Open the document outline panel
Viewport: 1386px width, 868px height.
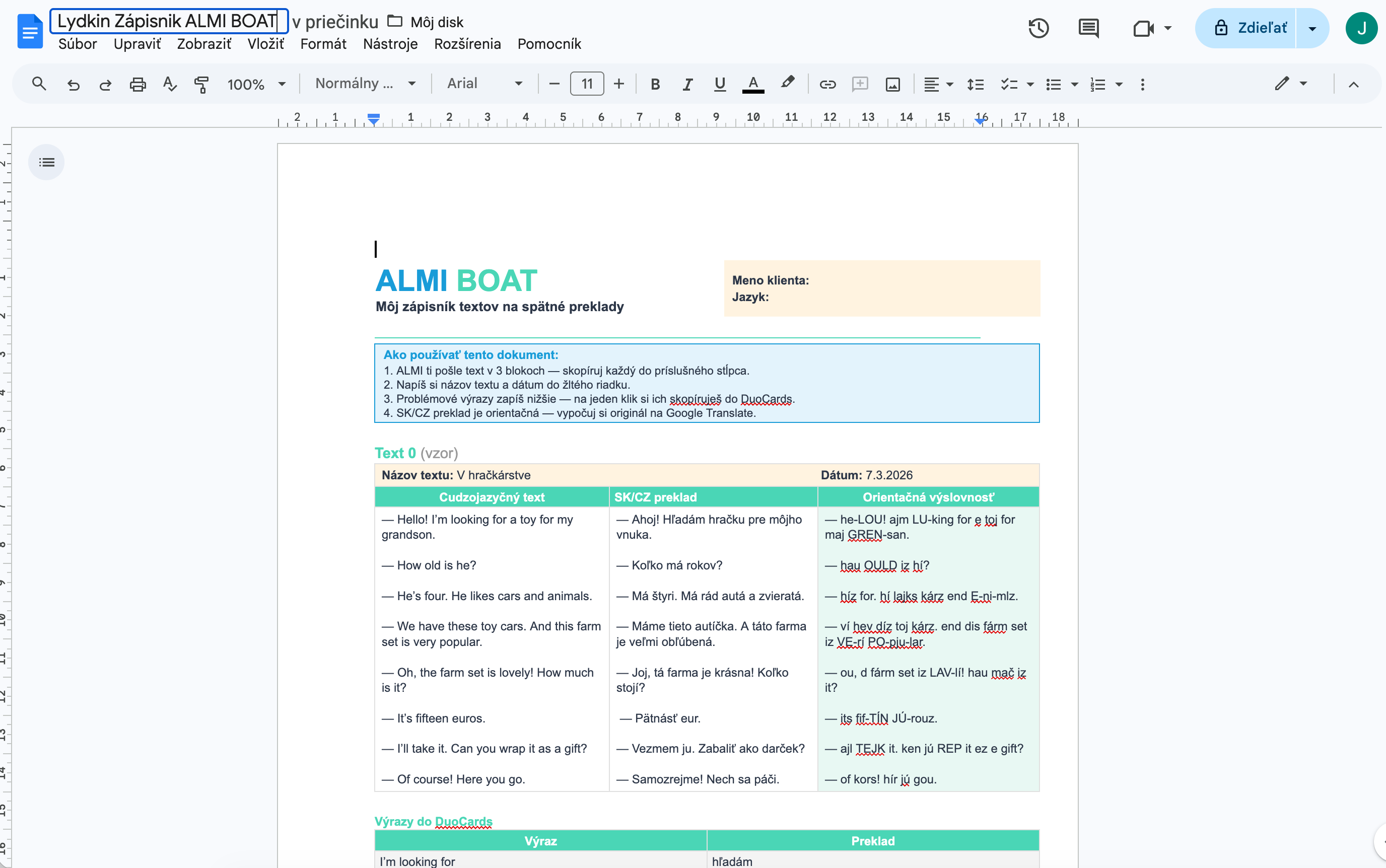[46, 162]
